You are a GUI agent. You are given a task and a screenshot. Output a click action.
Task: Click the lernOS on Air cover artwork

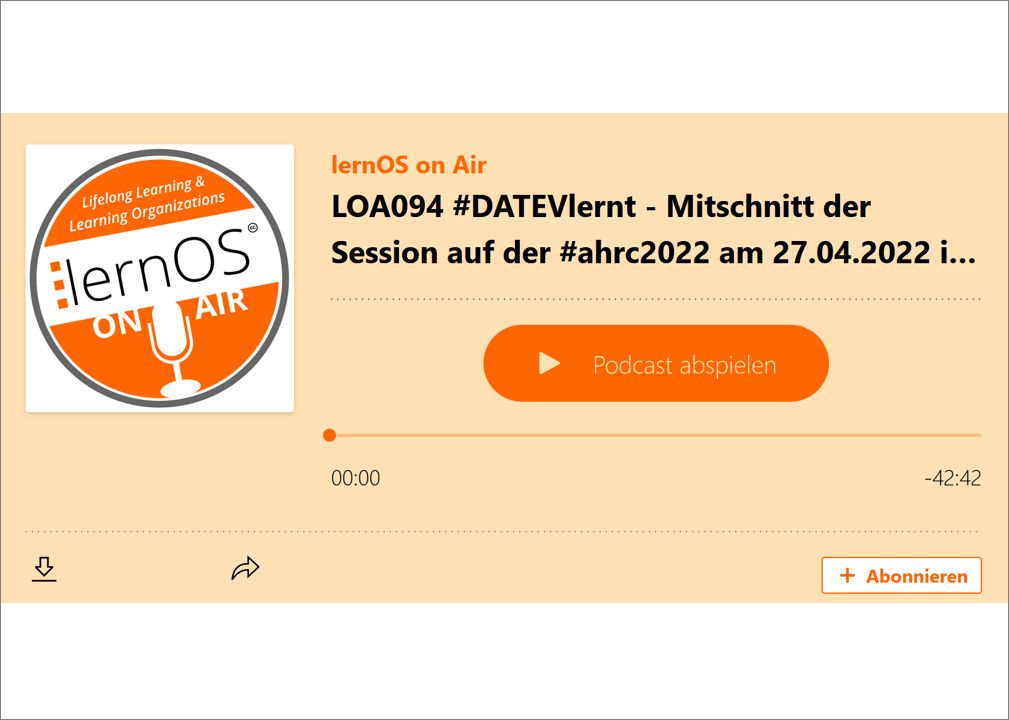pos(160,278)
